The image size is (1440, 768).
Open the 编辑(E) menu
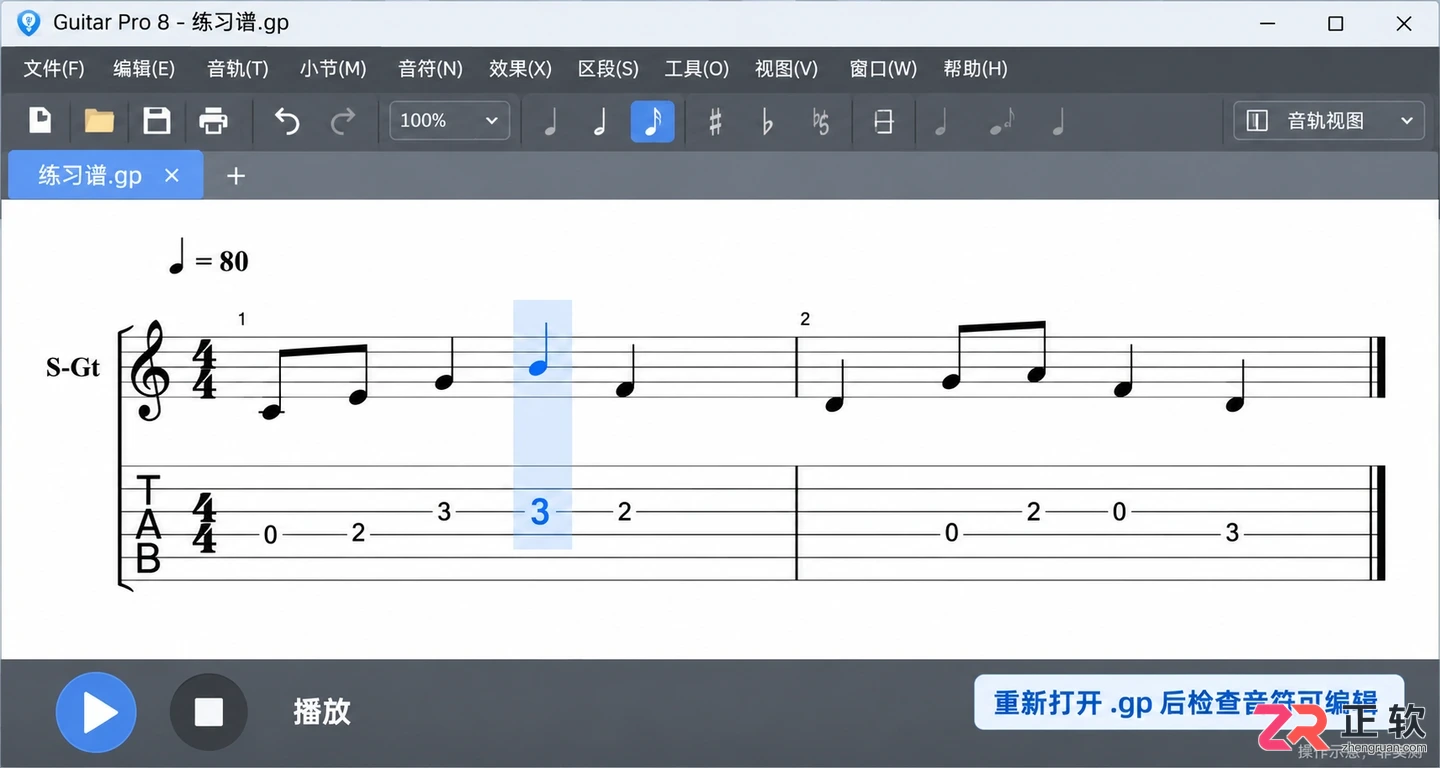(144, 69)
